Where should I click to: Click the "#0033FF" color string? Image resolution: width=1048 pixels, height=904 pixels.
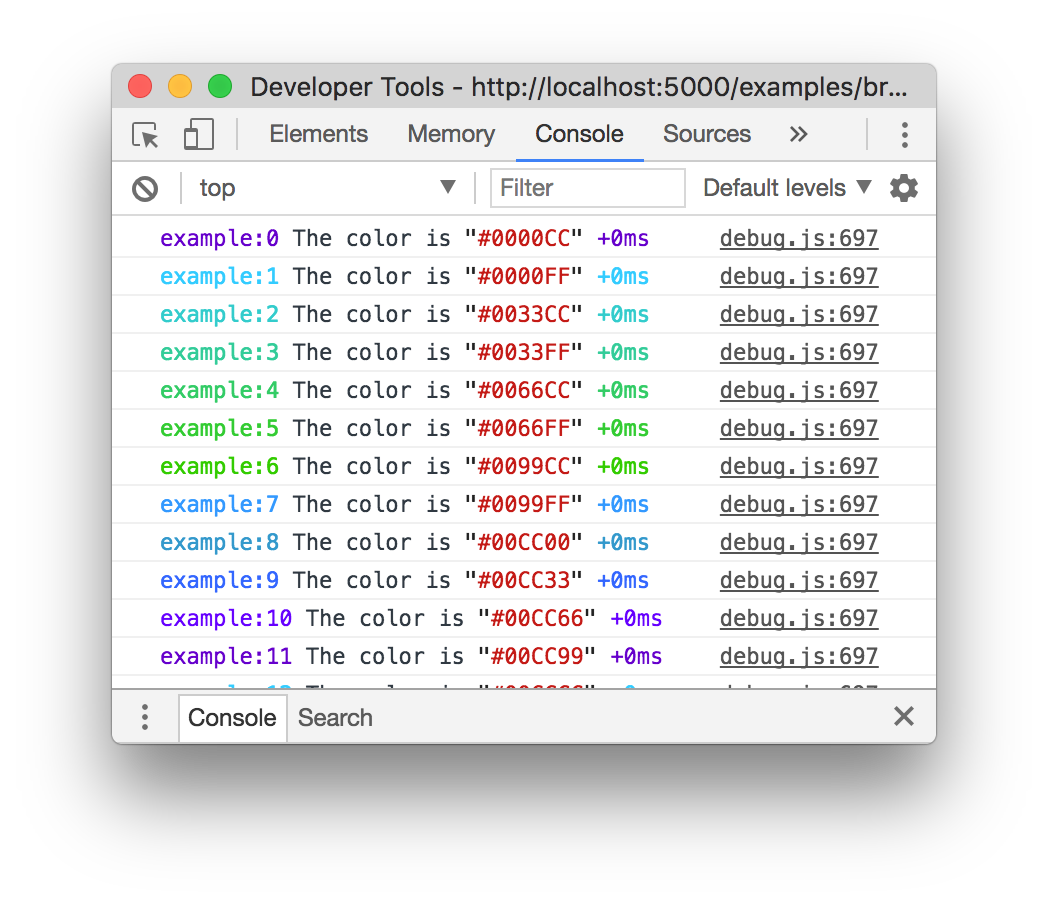coord(524,353)
